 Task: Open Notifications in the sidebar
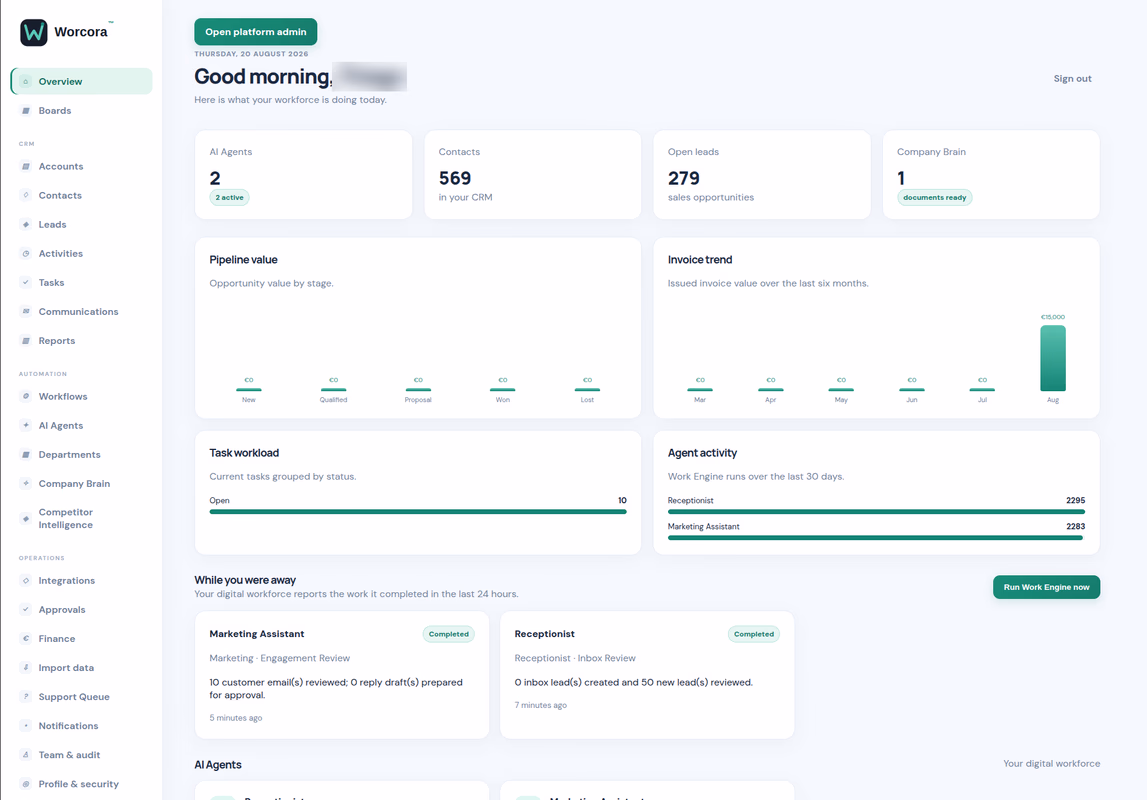(x=81, y=725)
